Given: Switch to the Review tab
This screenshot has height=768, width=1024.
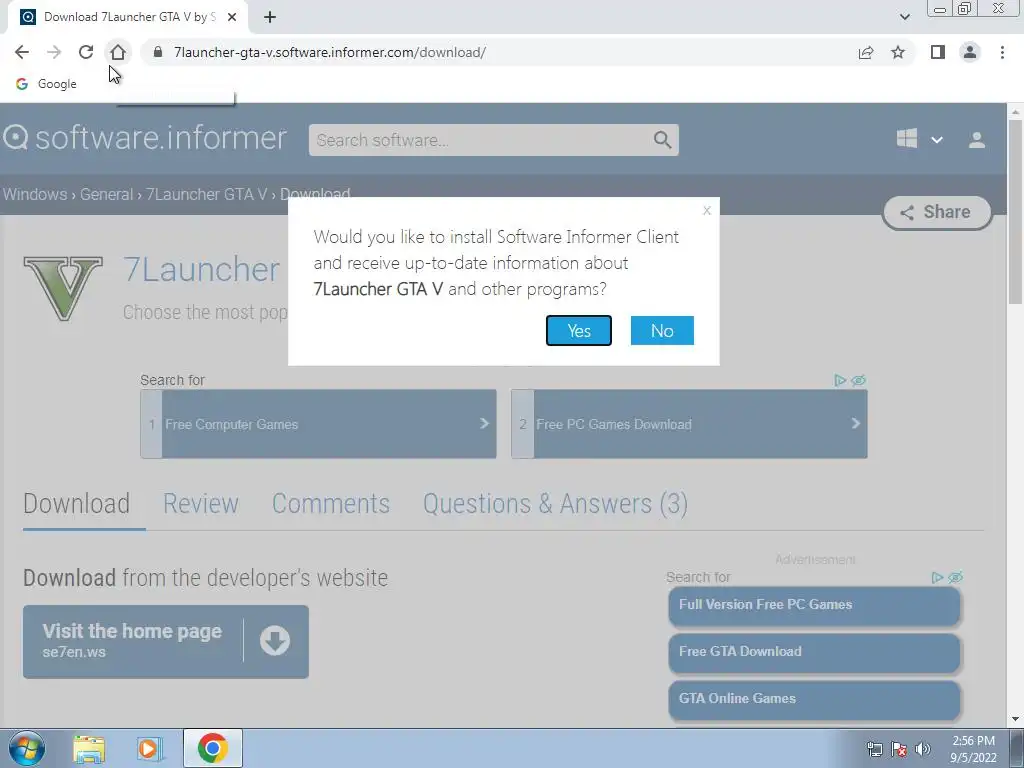Looking at the screenshot, I should [200, 504].
